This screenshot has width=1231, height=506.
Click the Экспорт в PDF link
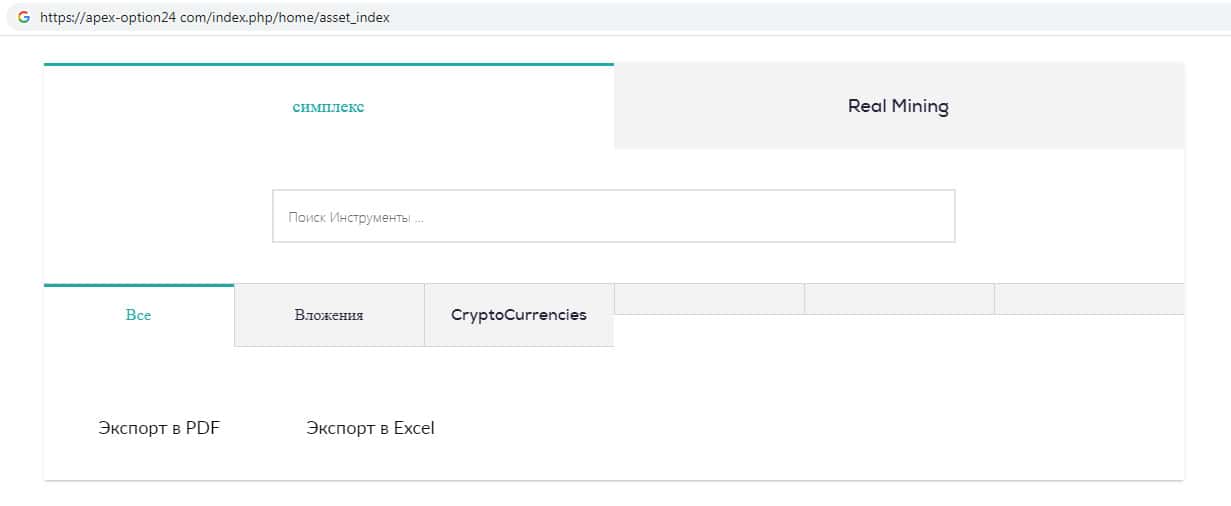(x=159, y=428)
